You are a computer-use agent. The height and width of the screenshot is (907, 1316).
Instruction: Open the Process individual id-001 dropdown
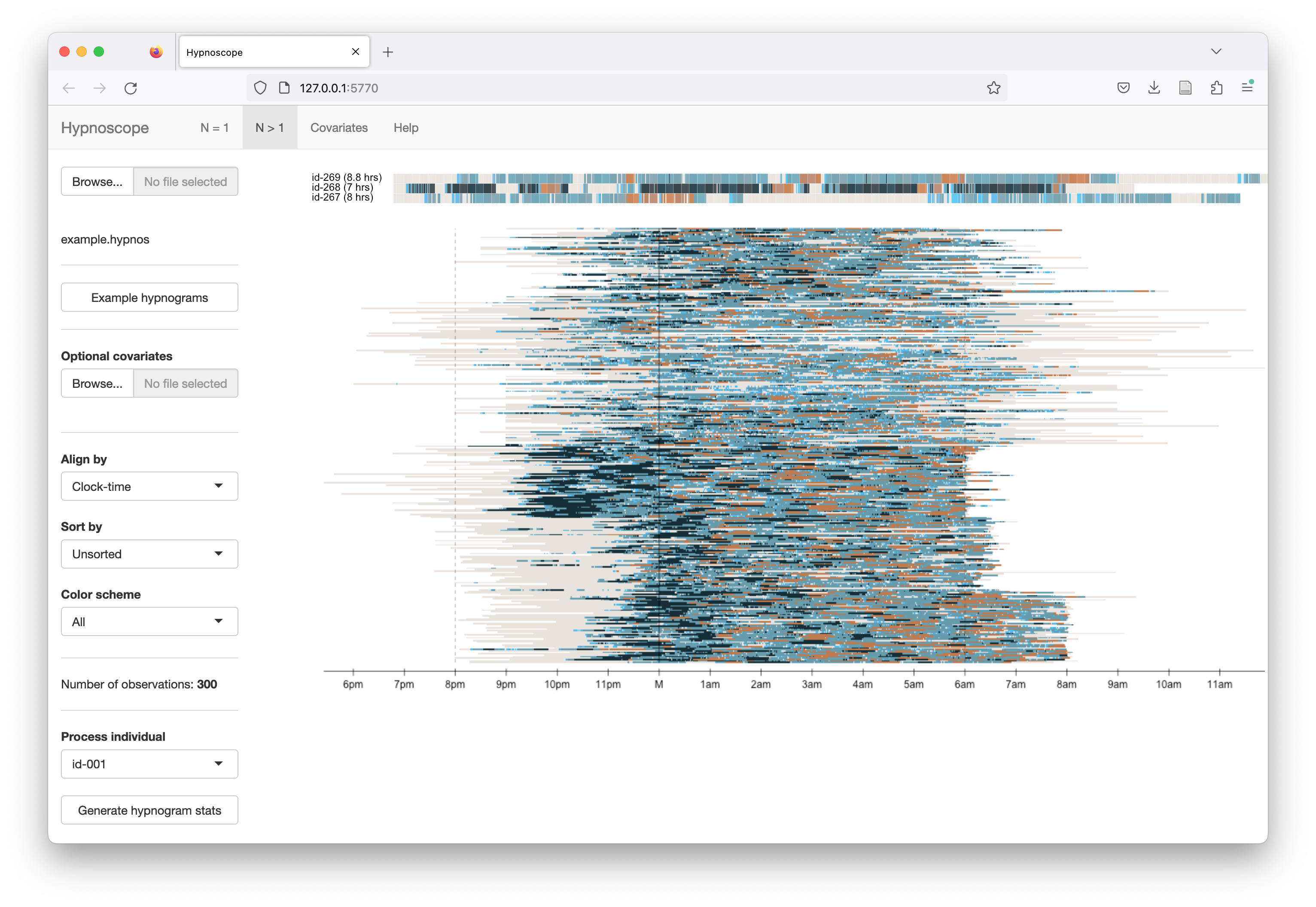pos(149,764)
